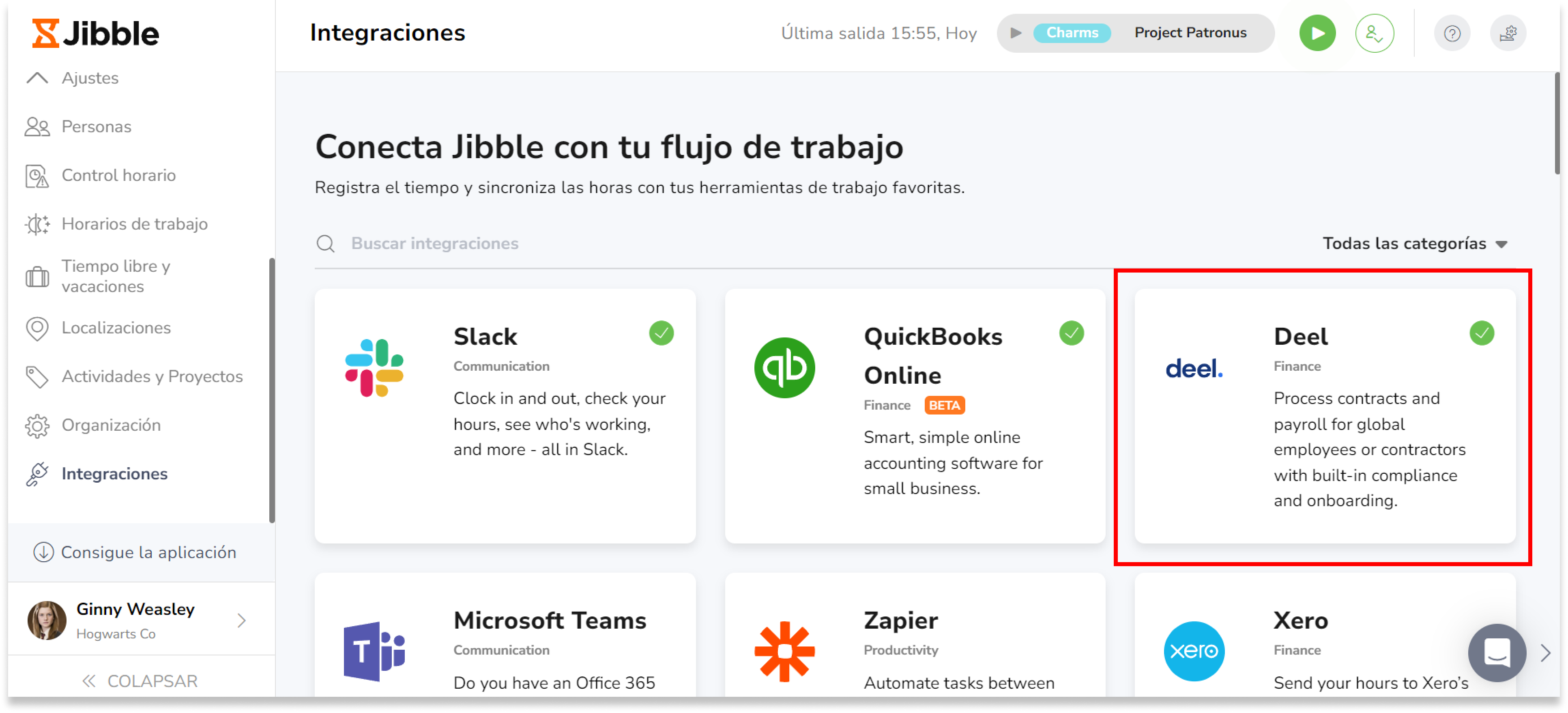Click the green play clock-in button

point(1317,33)
